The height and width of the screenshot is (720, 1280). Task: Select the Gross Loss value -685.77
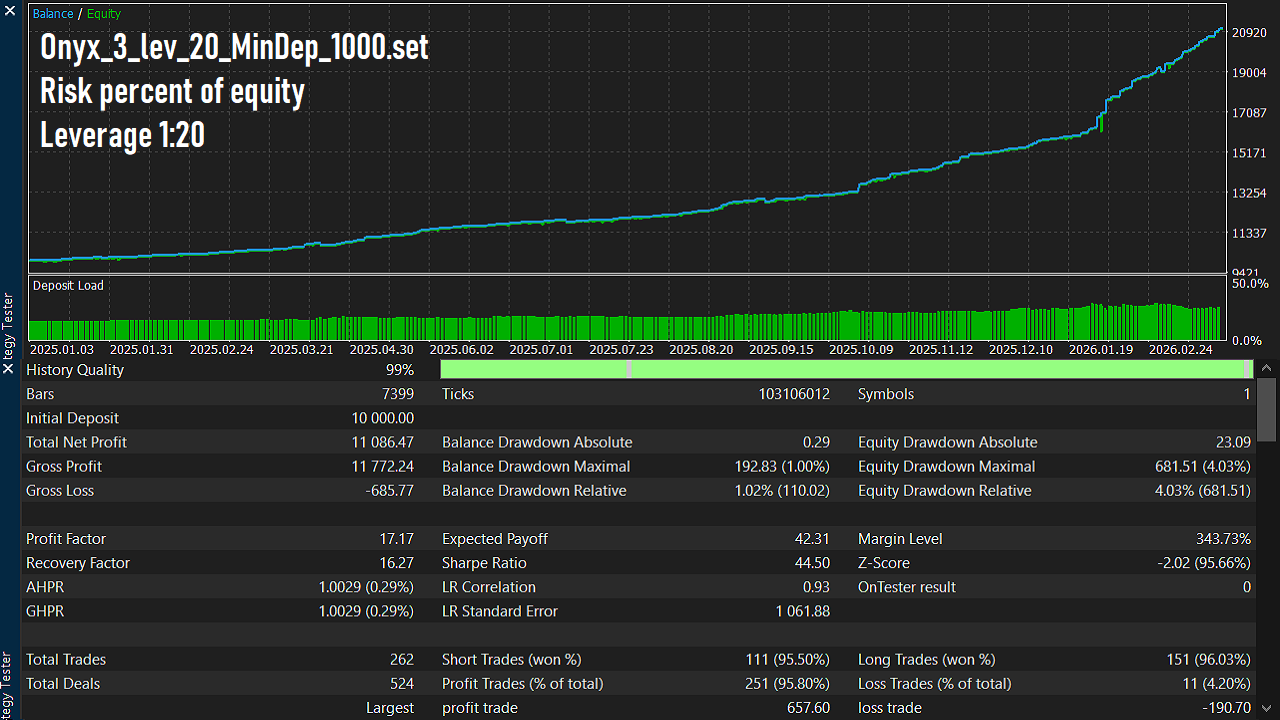(x=390, y=490)
